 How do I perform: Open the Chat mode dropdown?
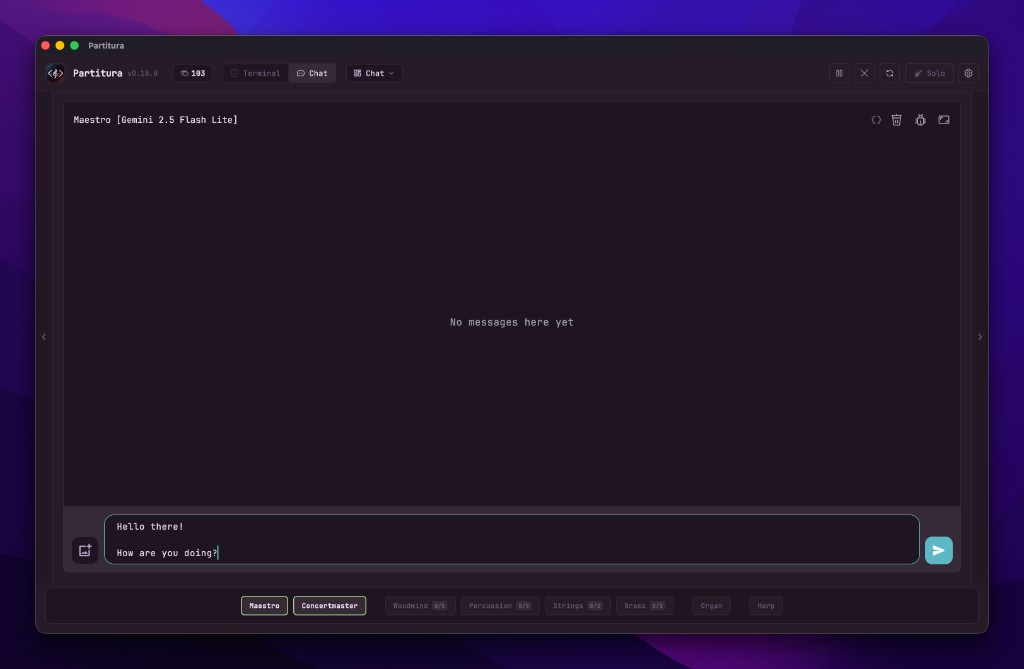pos(373,72)
